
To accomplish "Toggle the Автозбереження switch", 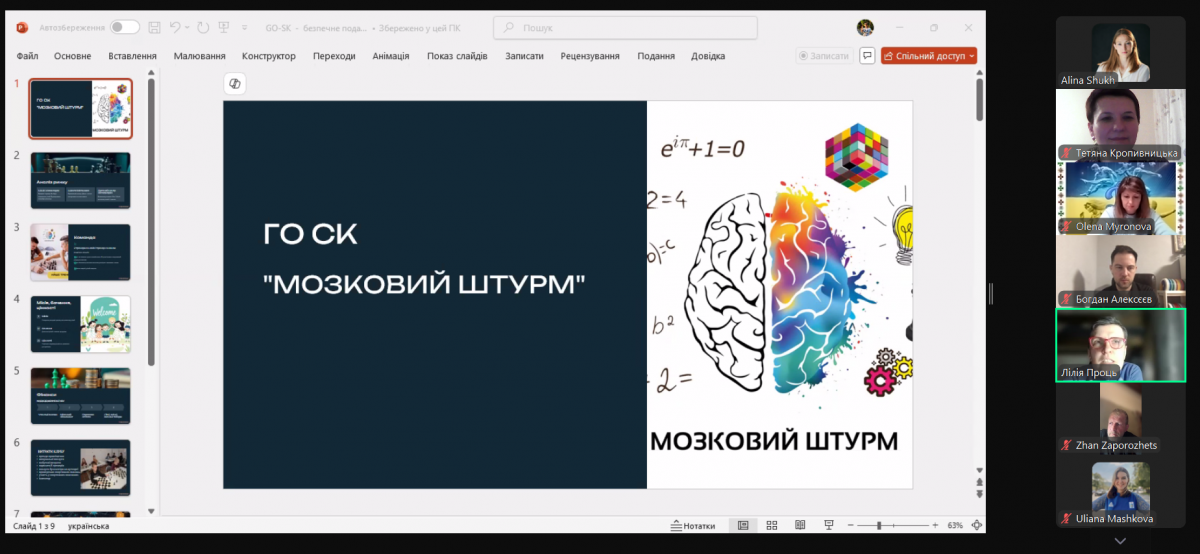I will click(x=125, y=27).
